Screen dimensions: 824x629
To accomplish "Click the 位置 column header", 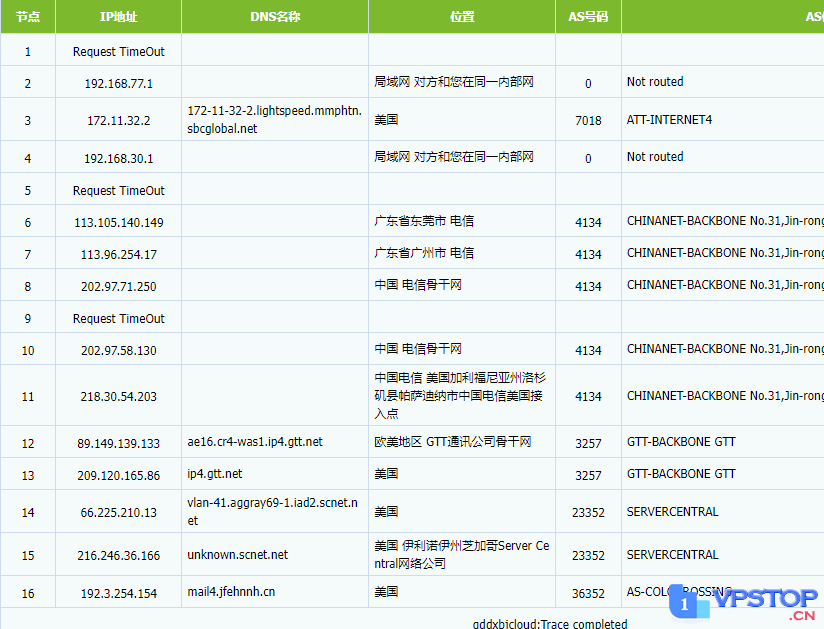I will 462,17.
